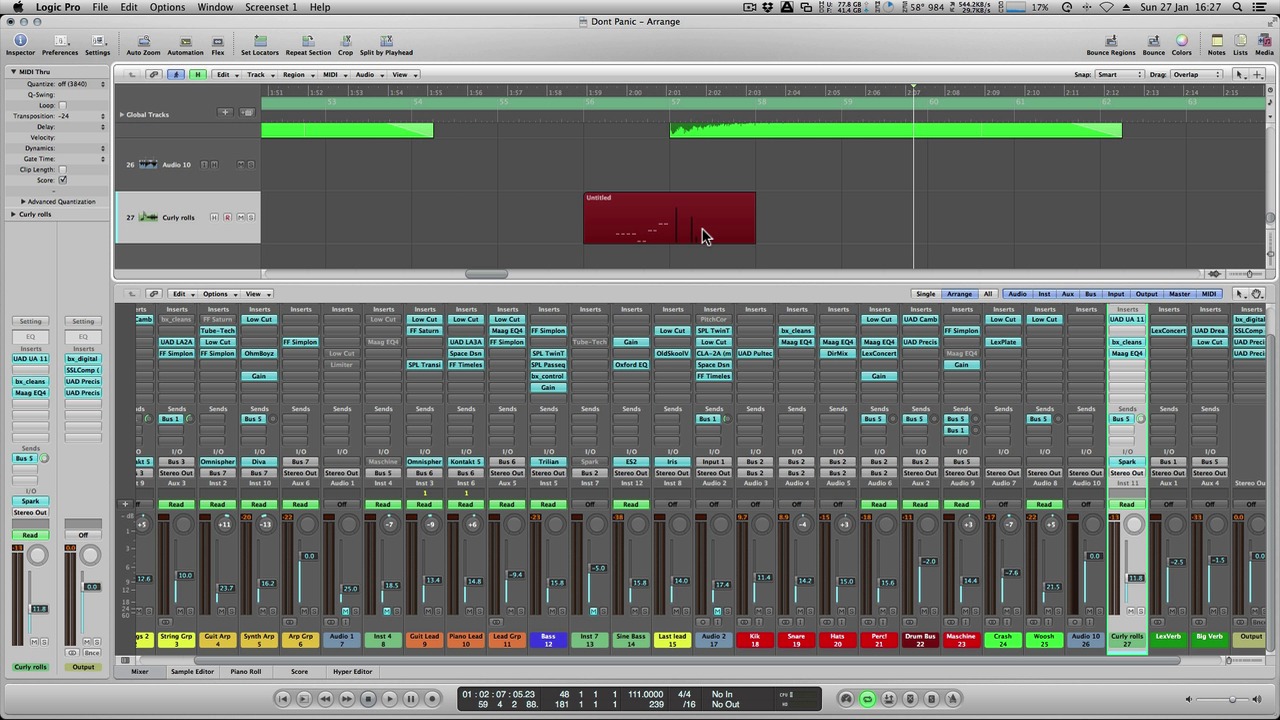Open Quantize value dropdown

pyautogui.click(x=80, y=84)
